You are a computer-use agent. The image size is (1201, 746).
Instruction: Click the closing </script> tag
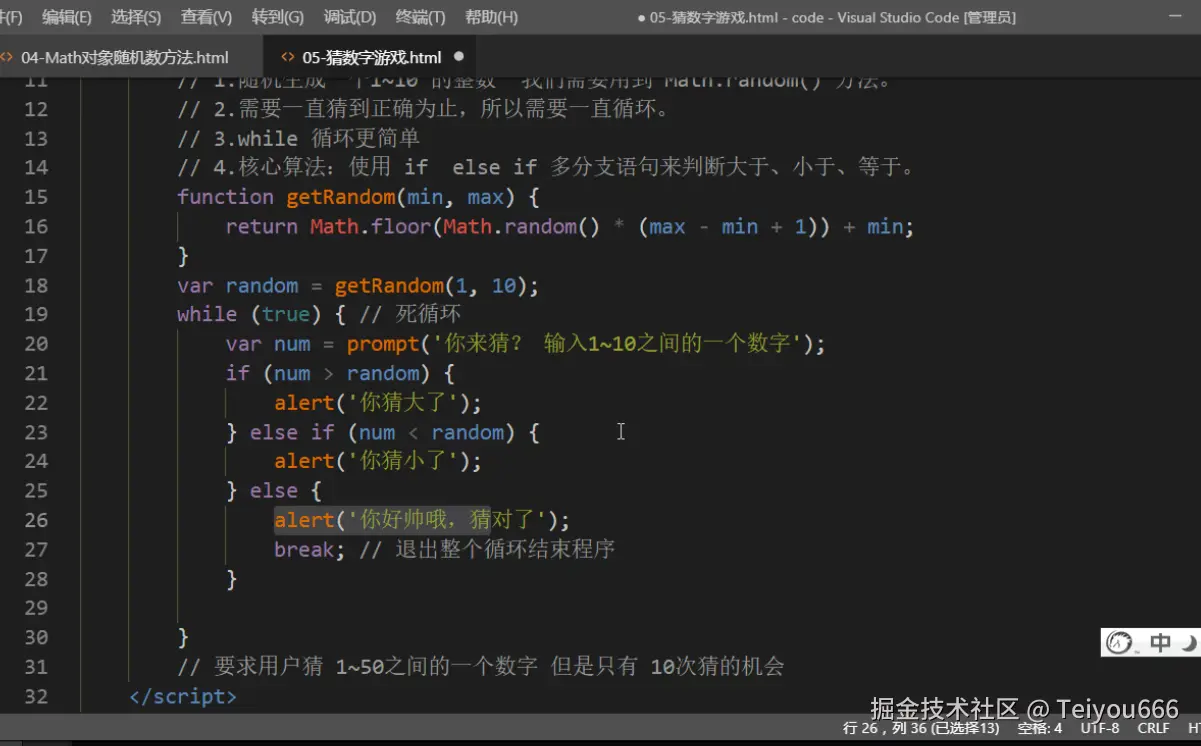point(183,696)
